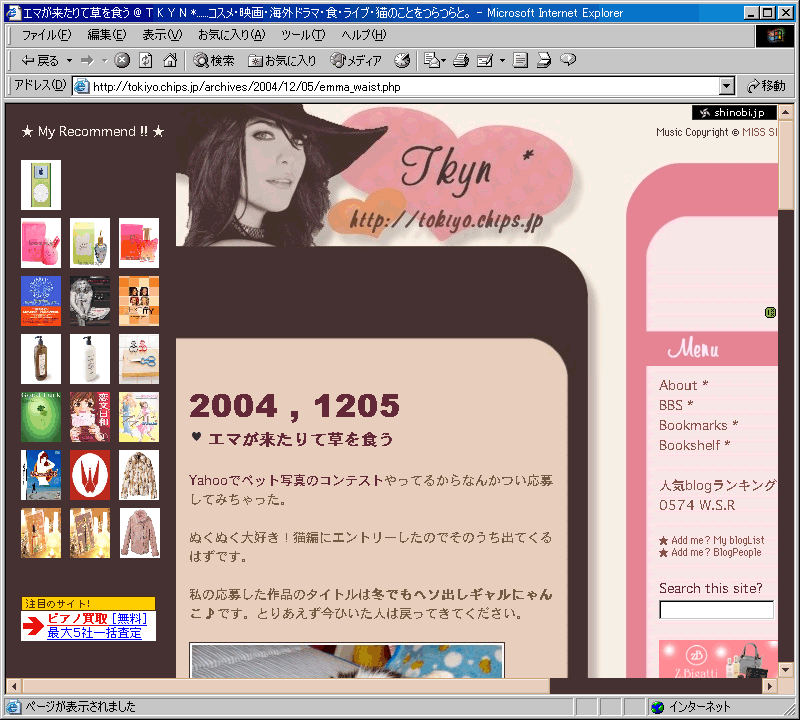Image resolution: width=800 pixels, height=720 pixels.
Task: Open the Bookmarks * menu link
Action: tap(698, 425)
